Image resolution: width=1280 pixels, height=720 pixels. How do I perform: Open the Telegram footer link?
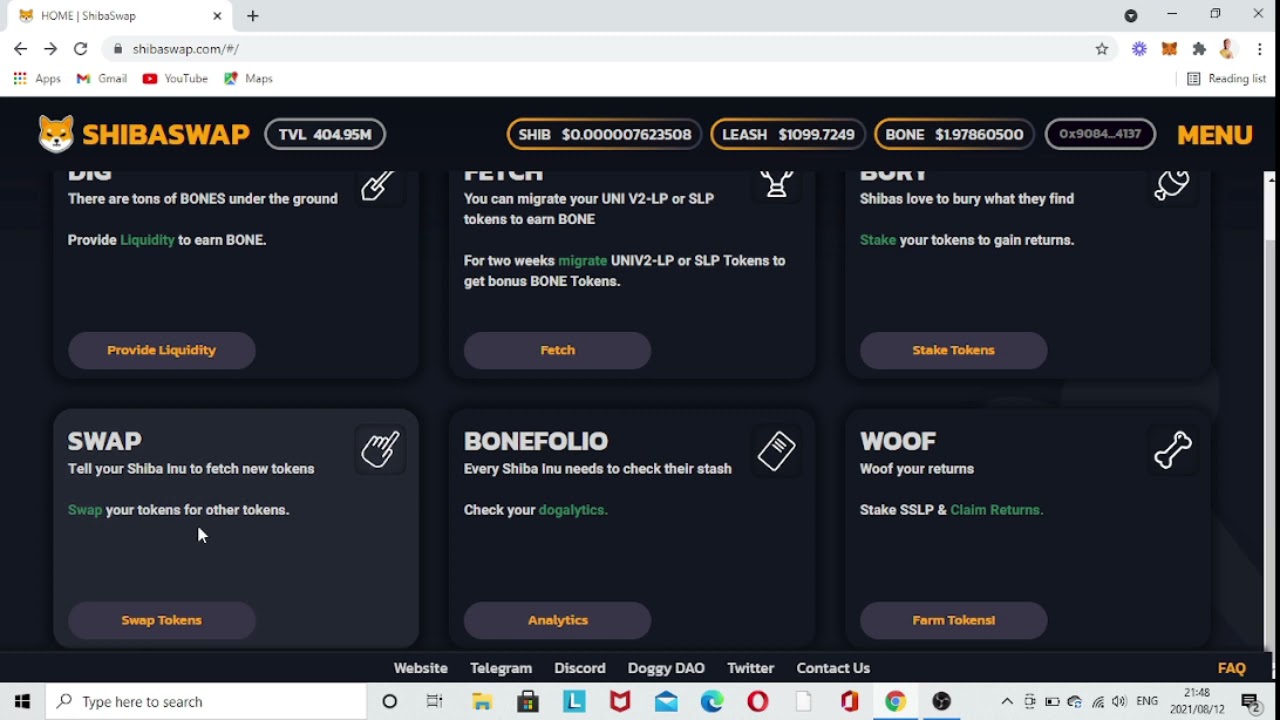pyautogui.click(x=501, y=668)
